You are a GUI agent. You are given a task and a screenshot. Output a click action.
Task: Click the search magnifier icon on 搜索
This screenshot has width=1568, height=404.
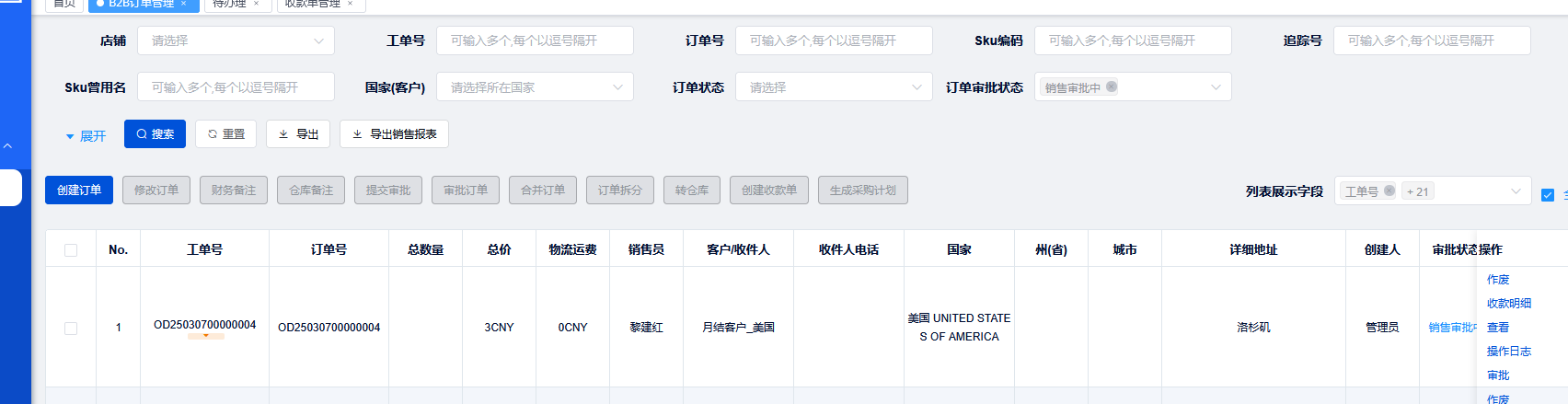(142, 134)
